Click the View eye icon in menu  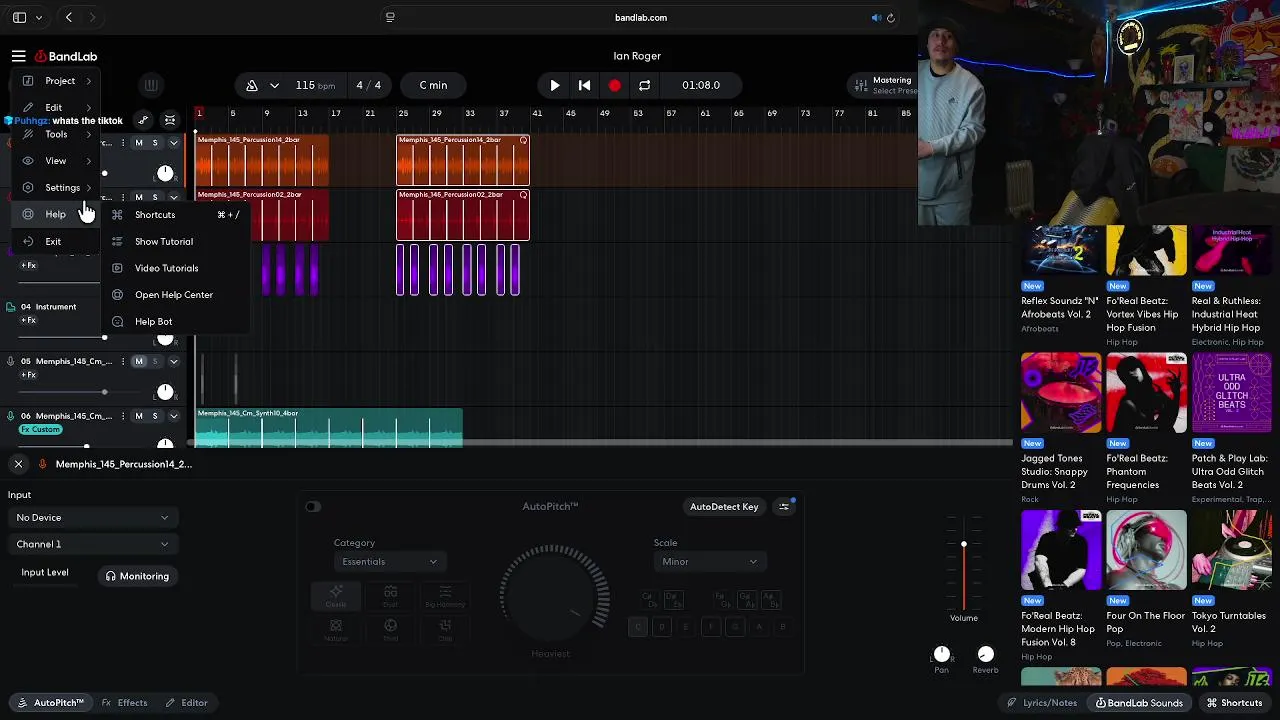[28, 161]
